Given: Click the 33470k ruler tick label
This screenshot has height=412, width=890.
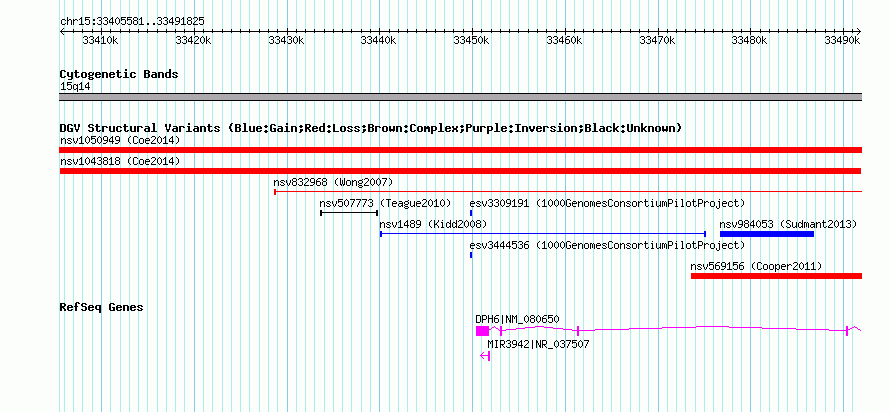Looking at the screenshot, I should [x=657, y=40].
